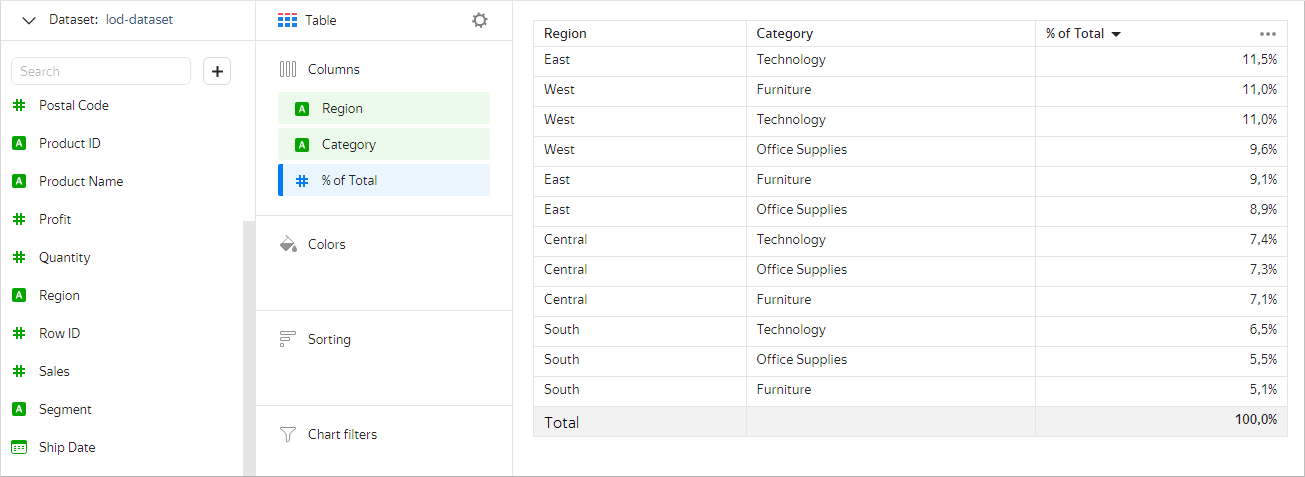Select Category field in Columns section
The image size is (1305, 477).
tap(384, 144)
